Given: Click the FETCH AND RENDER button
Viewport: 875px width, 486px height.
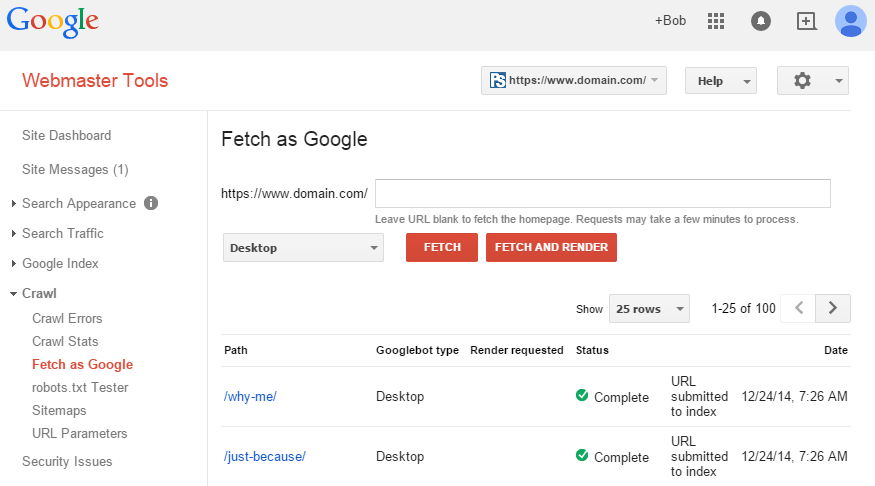Looking at the screenshot, I should (551, 247).
